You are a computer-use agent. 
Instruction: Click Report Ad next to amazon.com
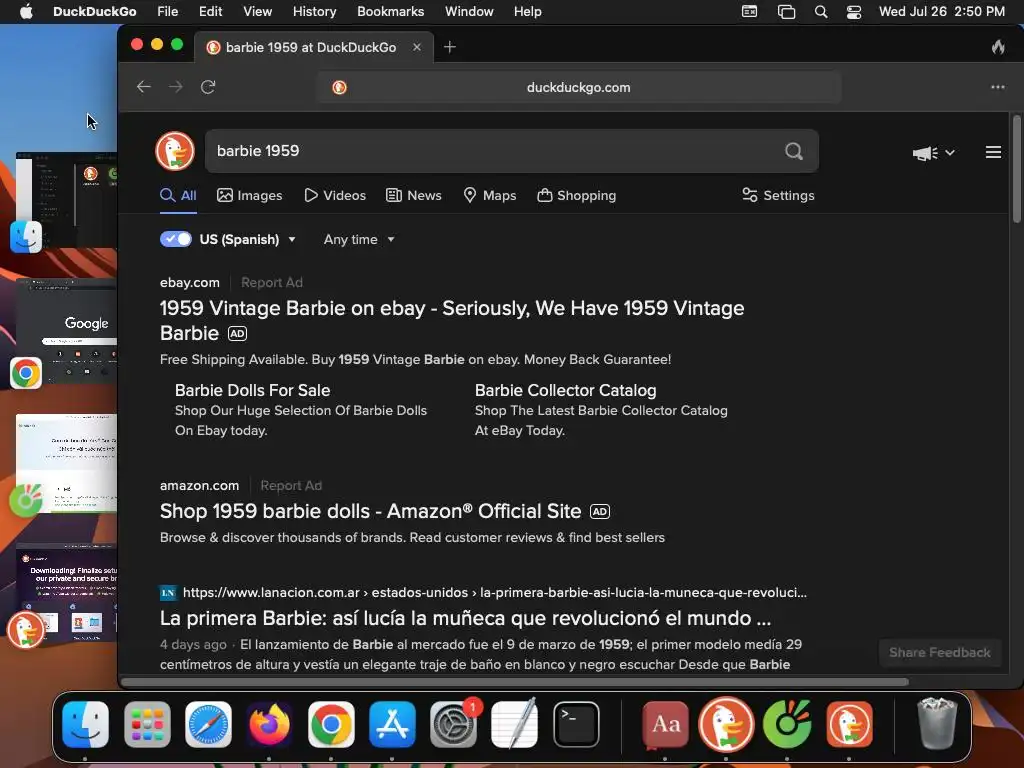[x=291, y=486]
